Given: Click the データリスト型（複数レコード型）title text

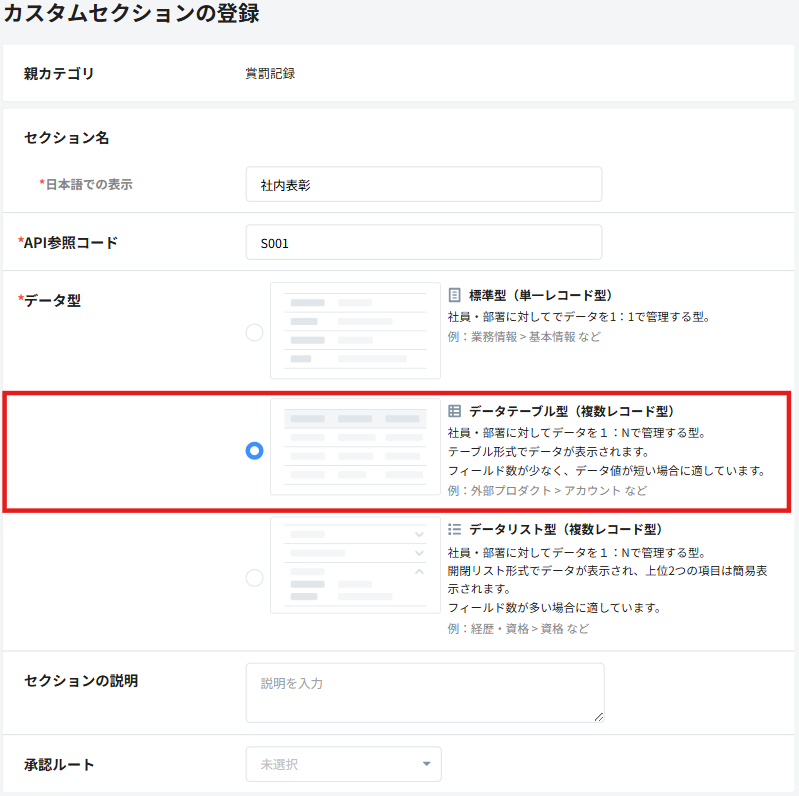Looking at the screenshot, I should coord(566,529).
